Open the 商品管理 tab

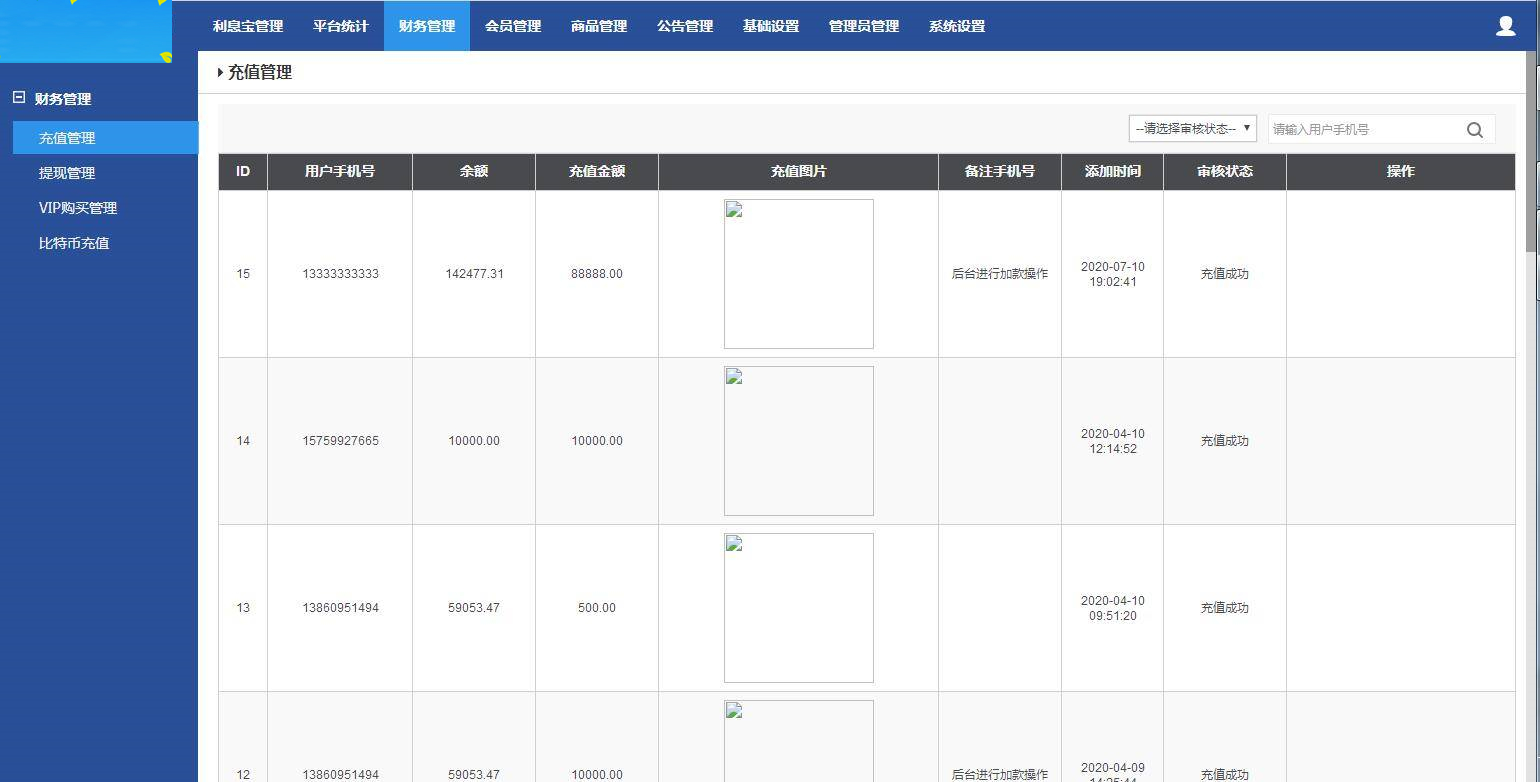(x=598, y=26)
